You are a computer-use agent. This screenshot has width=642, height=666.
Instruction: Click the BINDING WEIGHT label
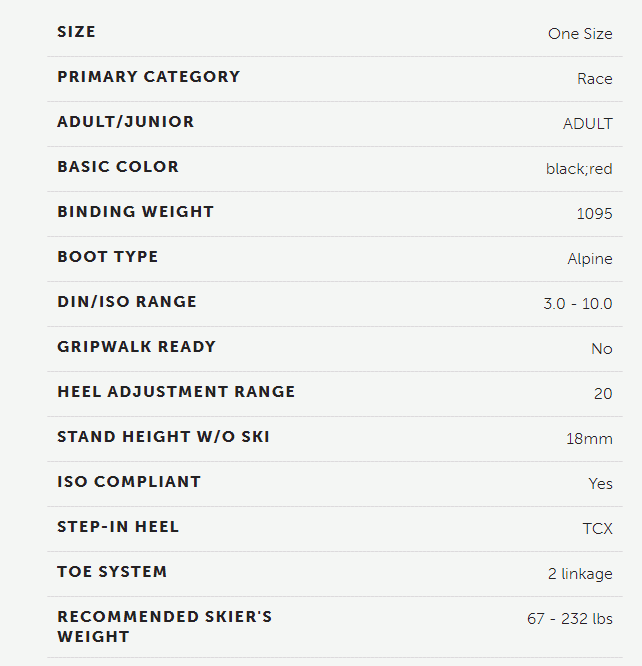click(136, 212)
